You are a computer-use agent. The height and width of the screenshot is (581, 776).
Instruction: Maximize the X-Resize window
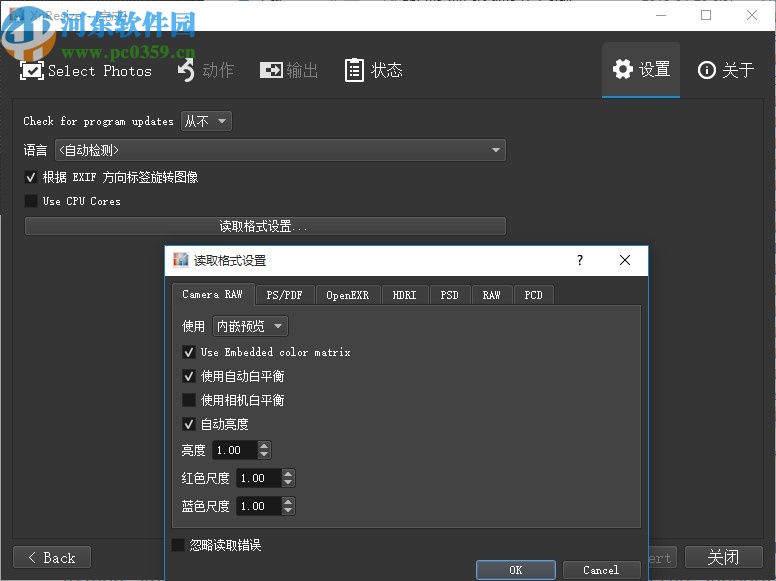706,15
